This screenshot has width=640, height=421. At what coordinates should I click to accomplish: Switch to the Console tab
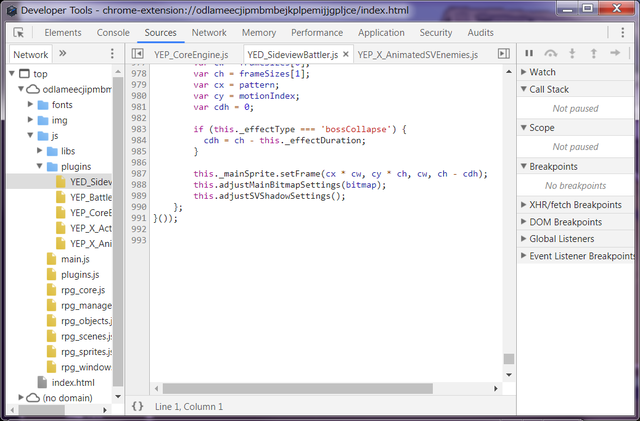coord(113,33)
